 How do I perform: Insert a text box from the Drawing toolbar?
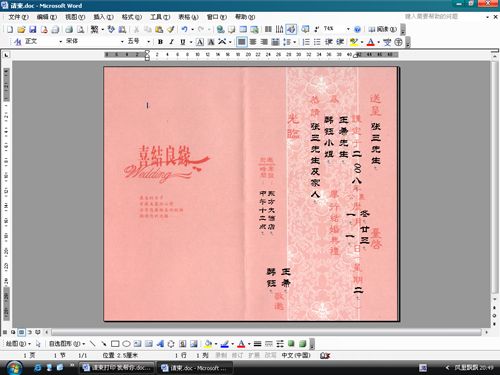coord(137,344)
